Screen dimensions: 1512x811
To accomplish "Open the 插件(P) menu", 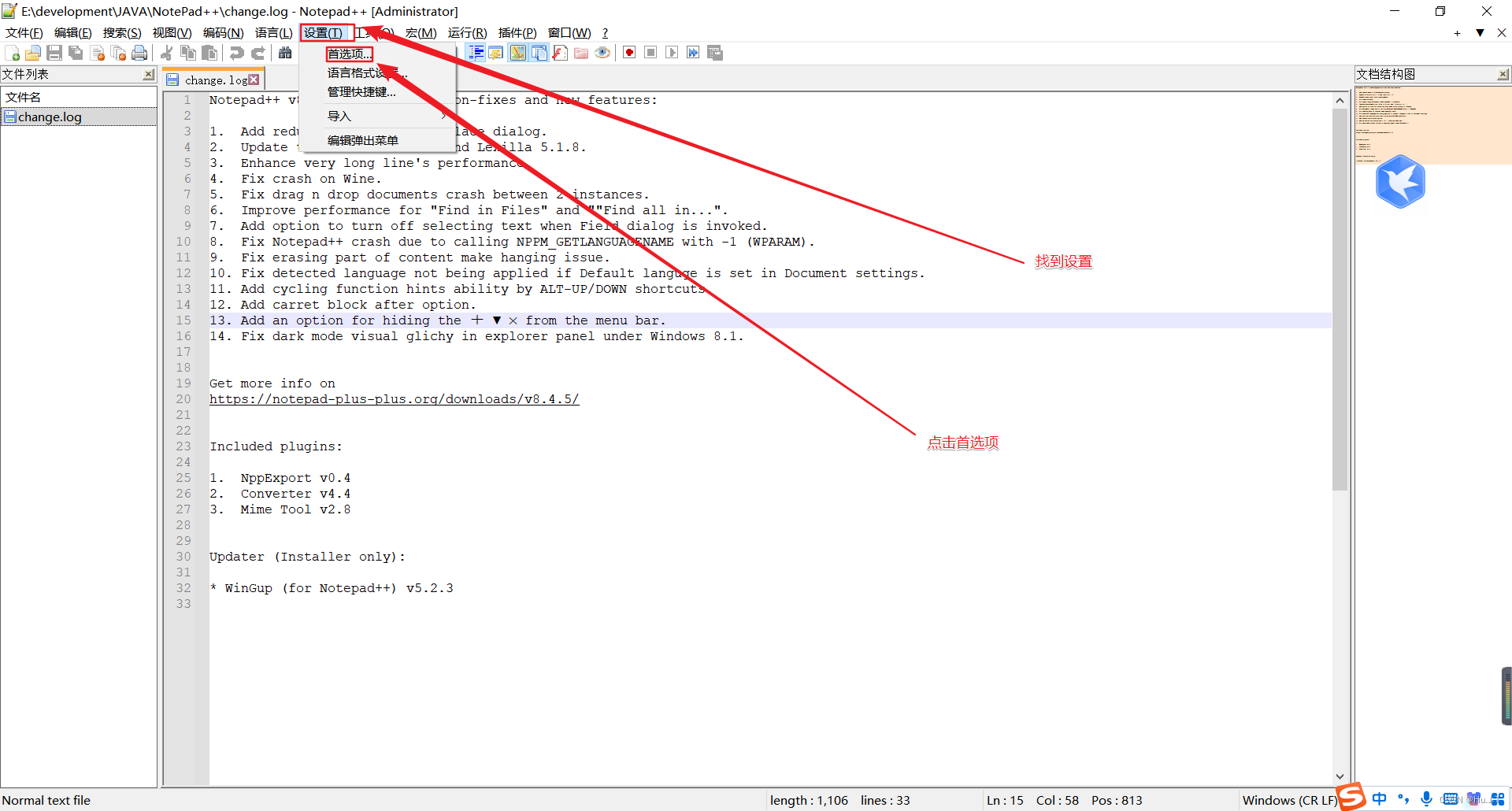I will click(517, 33).
